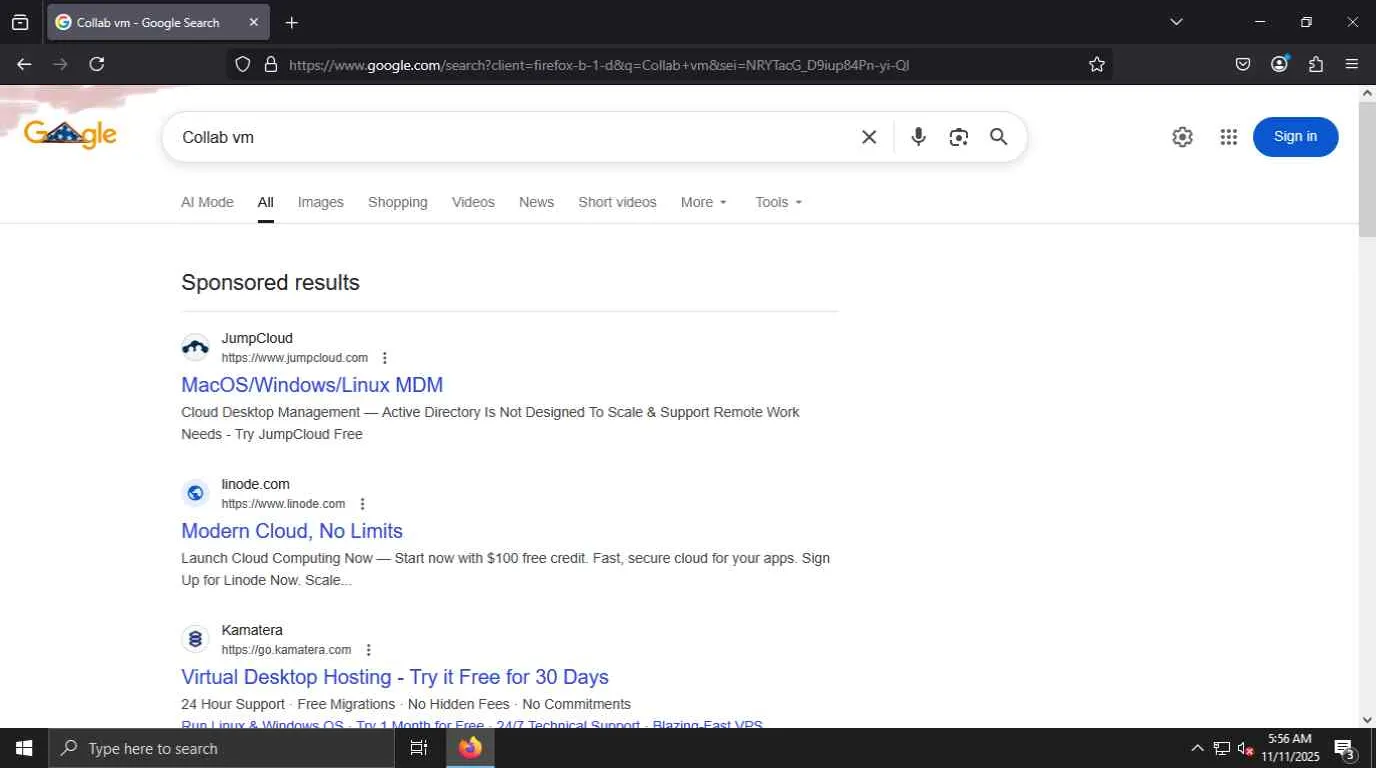Click the JumpCloud favicon
Screen dimensions: 1376x768
click(x=195, y=348)
